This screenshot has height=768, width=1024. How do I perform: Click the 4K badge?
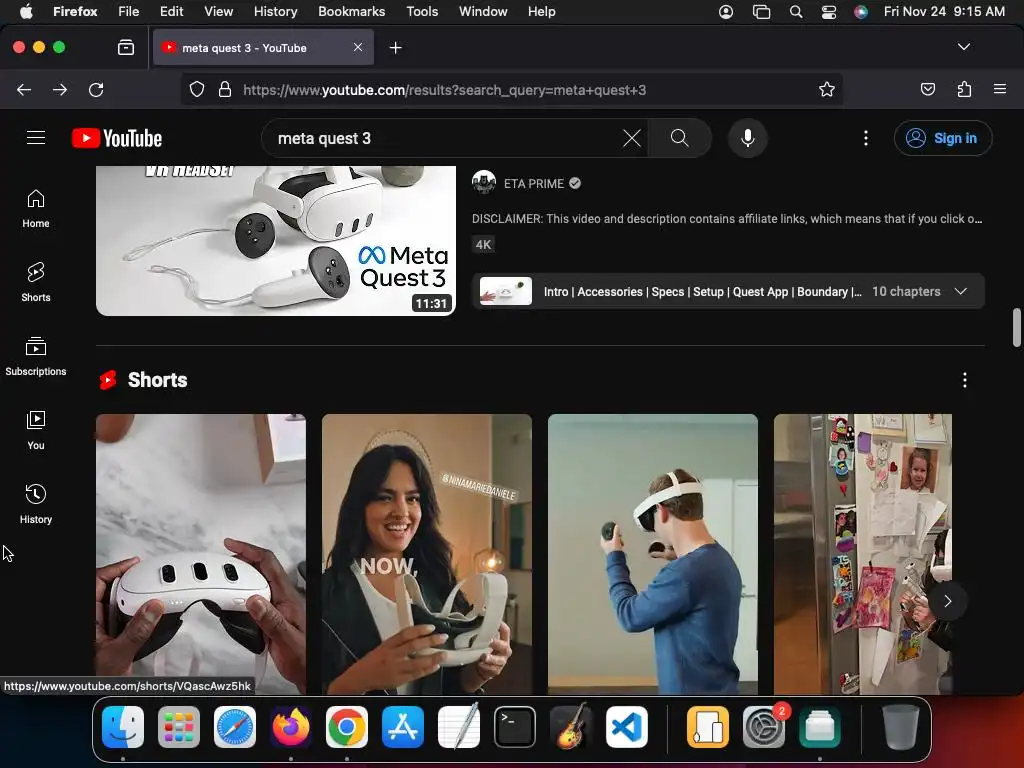pos(483,245)
